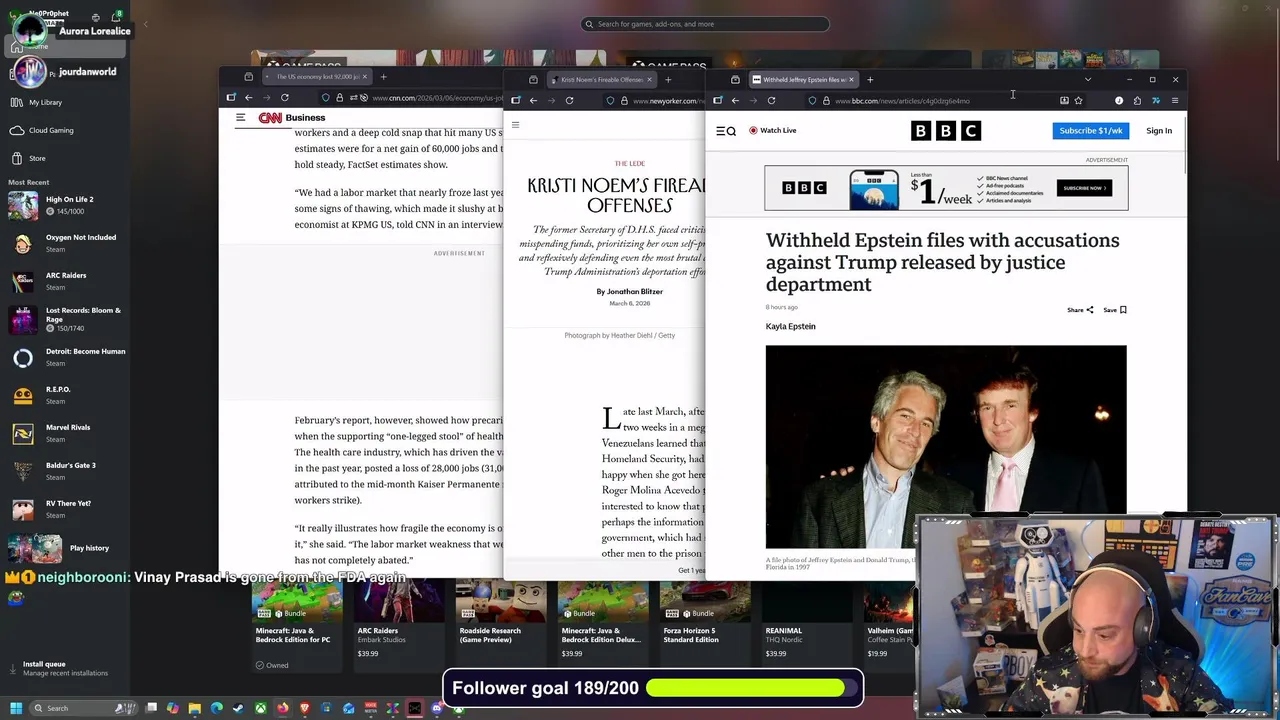This screenshot has width=1280, height=720.
Task: Open Brave browser from the taskbar
Action: 304,708
